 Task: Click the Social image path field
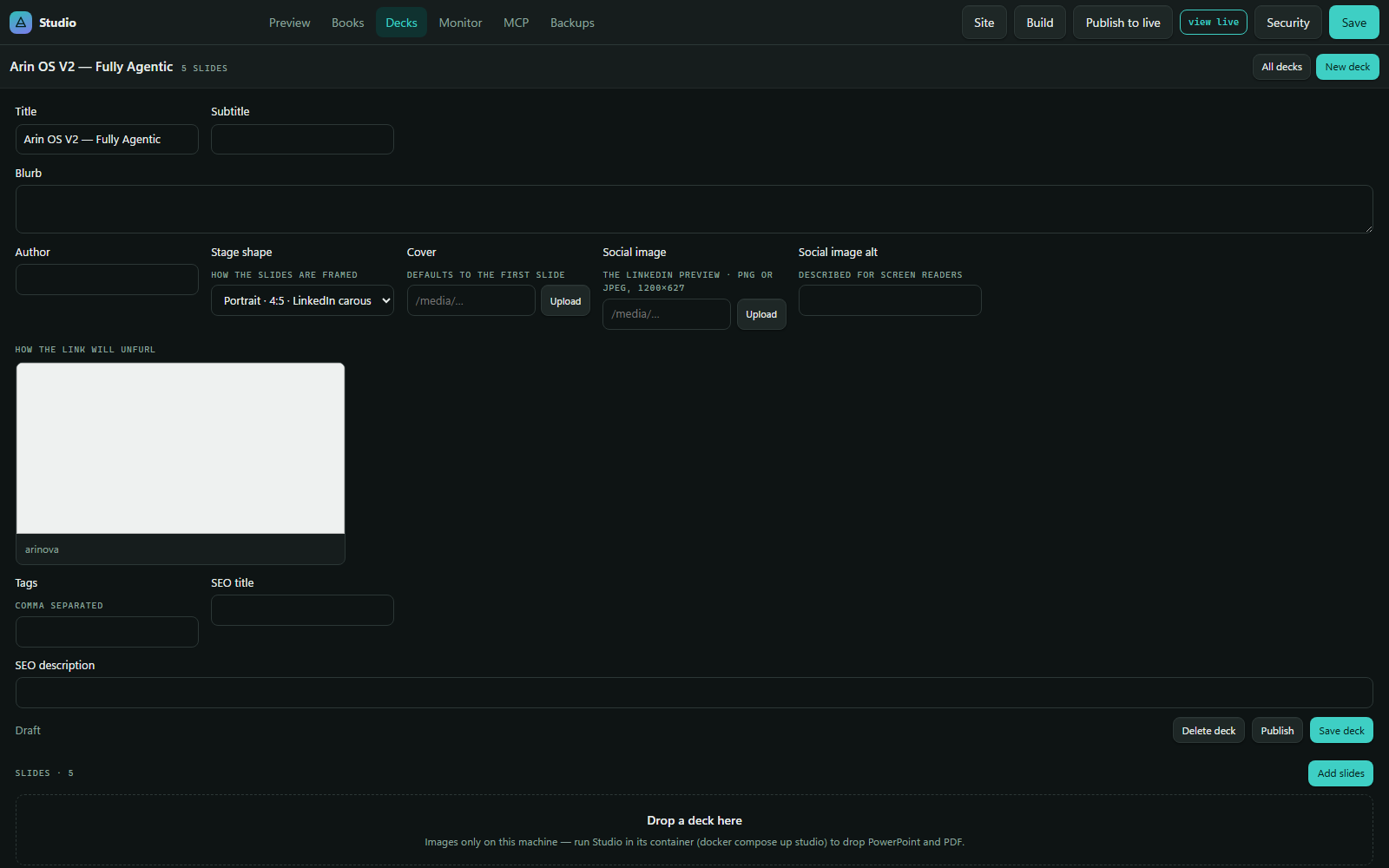click(x=667, y=314)
